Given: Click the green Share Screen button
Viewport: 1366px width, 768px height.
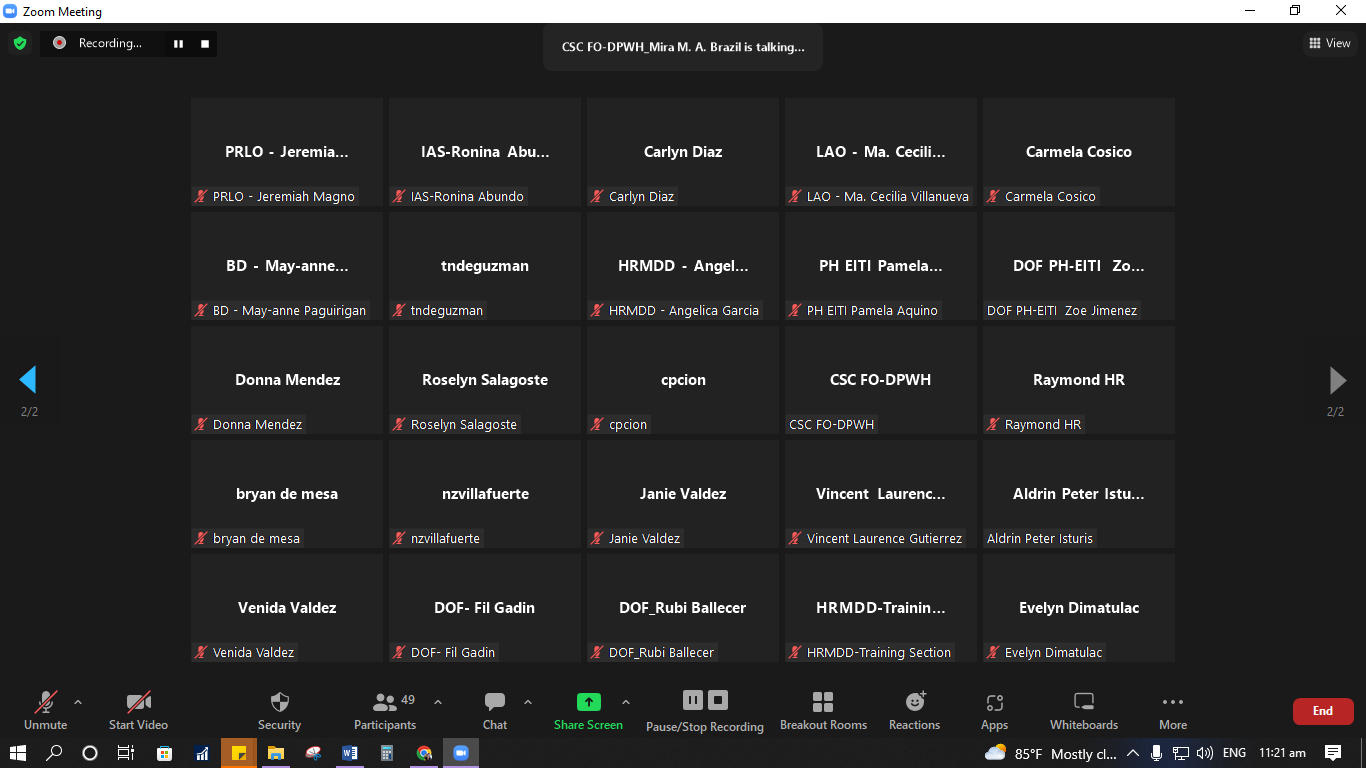Looking at the screenshot, I should point(589,711).
